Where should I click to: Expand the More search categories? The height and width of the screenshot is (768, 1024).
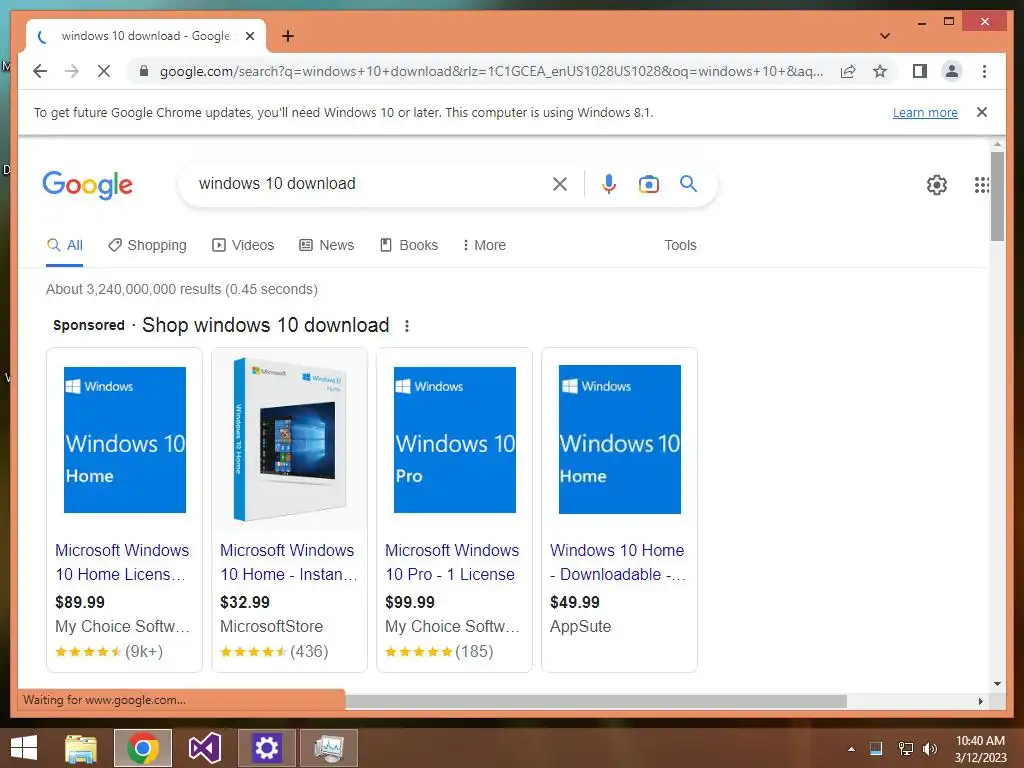point(484,246)
